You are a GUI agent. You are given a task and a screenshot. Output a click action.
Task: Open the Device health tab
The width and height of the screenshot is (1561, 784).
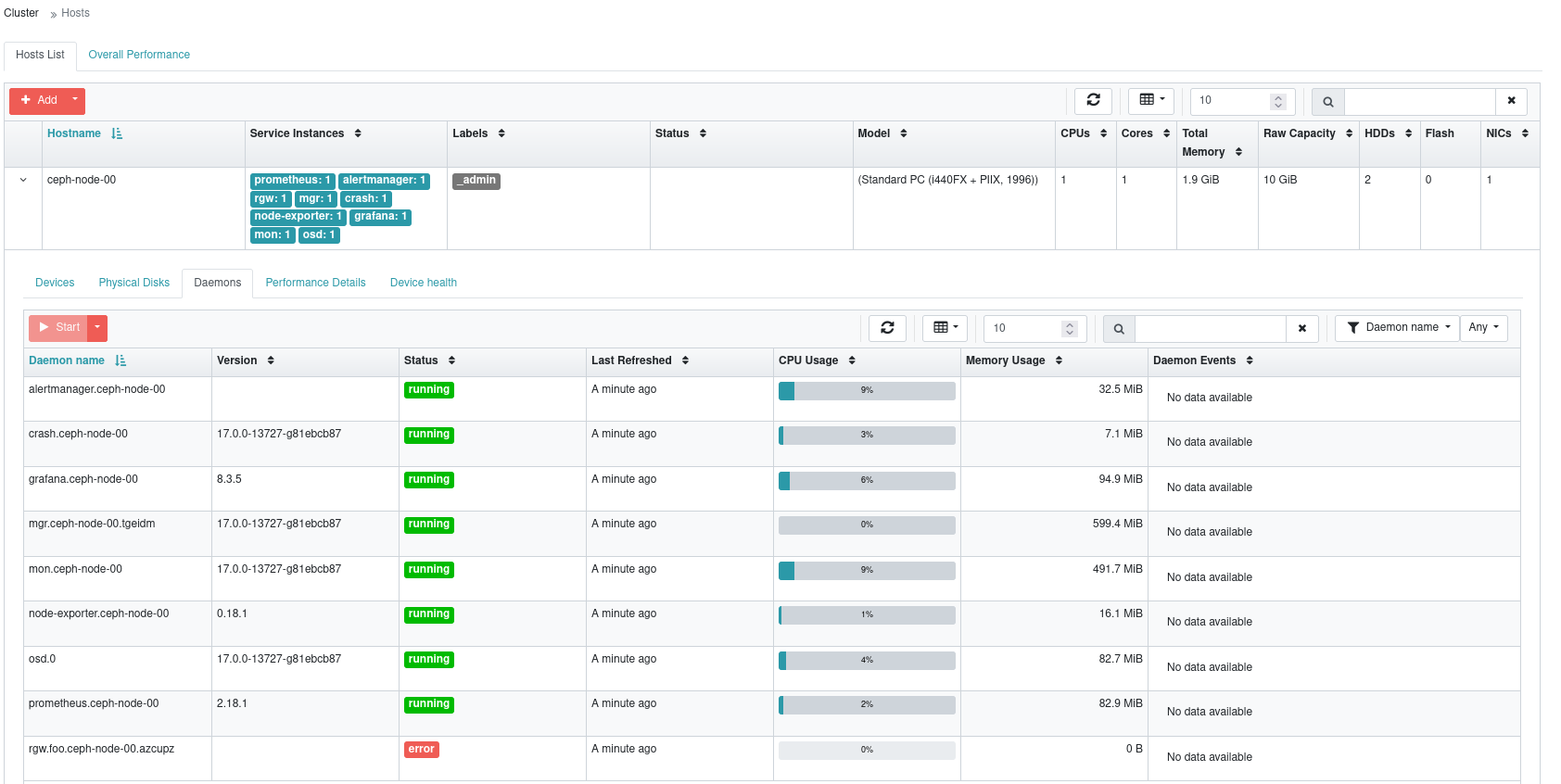424,283
